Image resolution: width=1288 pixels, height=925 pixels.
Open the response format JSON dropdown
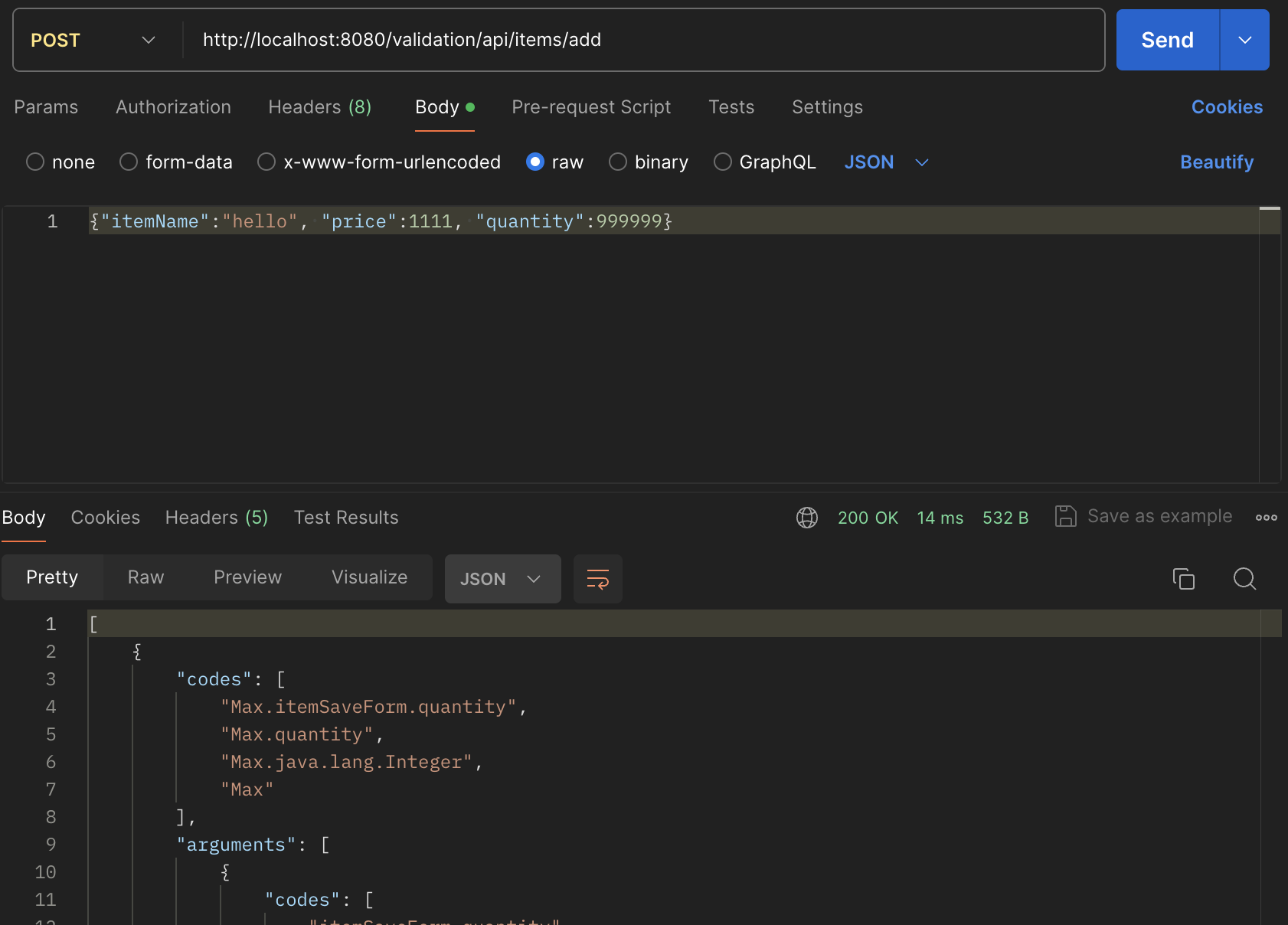coord(502,579)
